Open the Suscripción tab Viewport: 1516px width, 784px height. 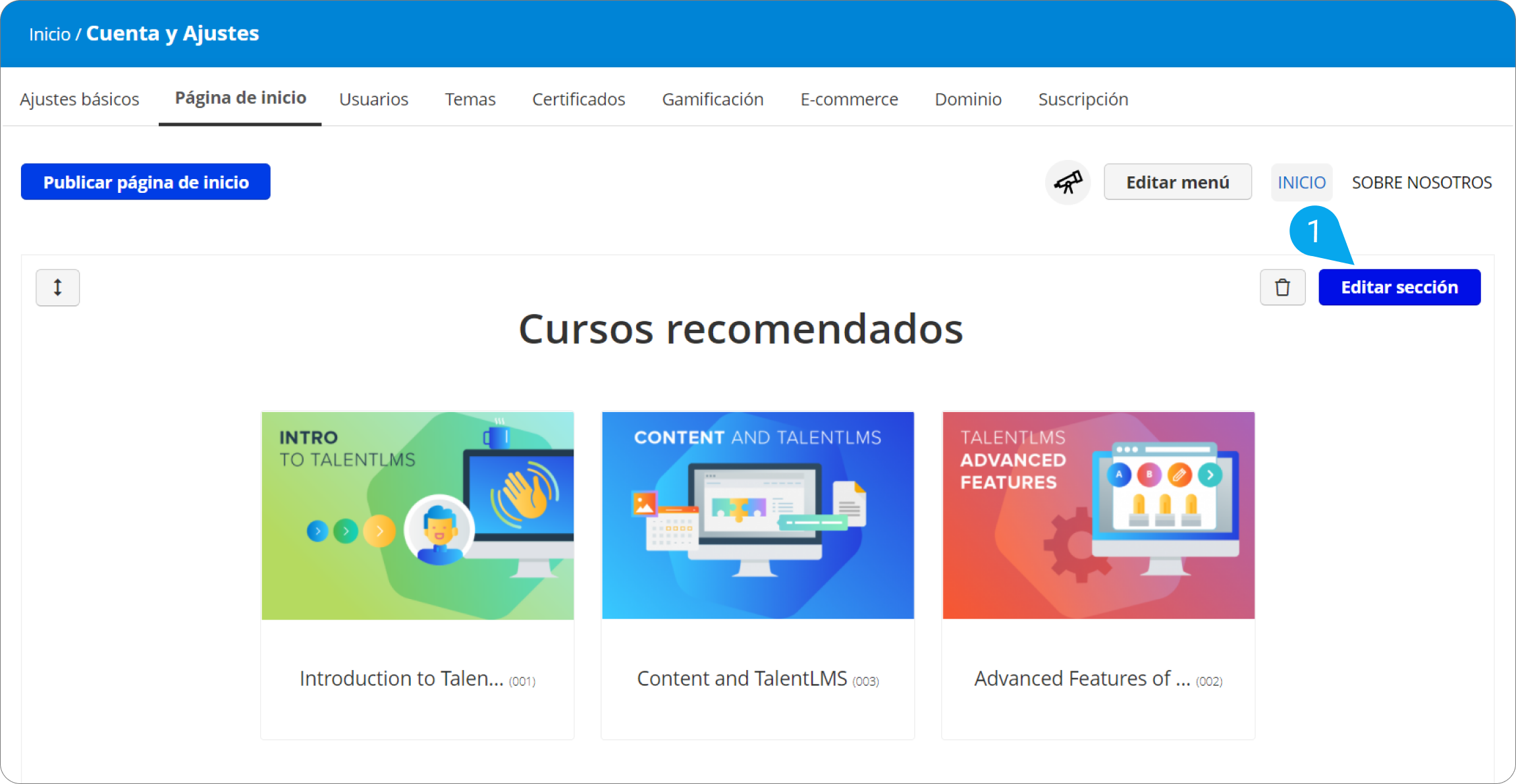[1083, 99]
